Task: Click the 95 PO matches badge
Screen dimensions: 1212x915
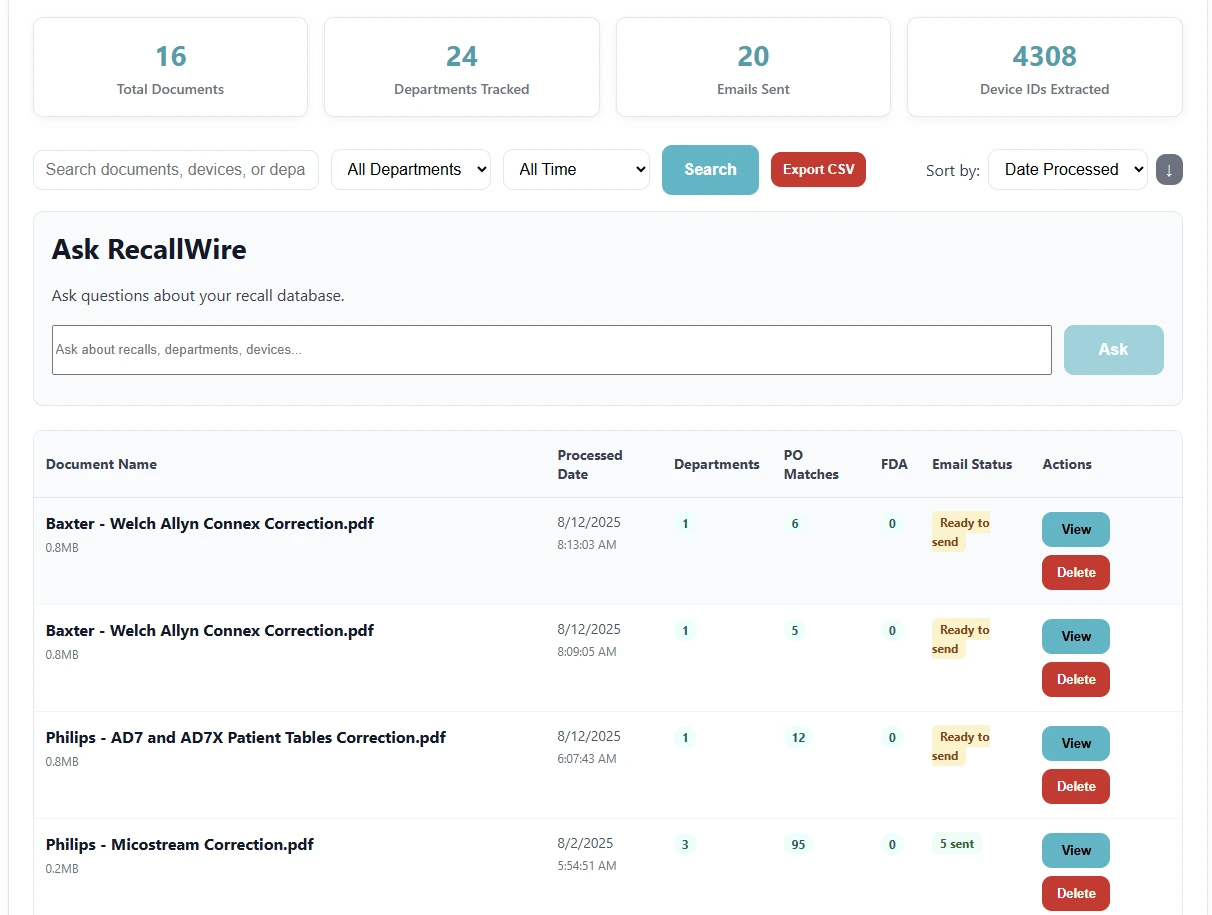Action: (798, 845)
